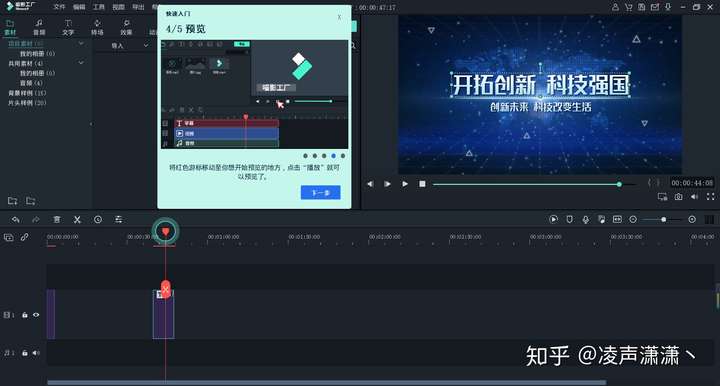Toggle lock on video track 1

click(25, 315)
